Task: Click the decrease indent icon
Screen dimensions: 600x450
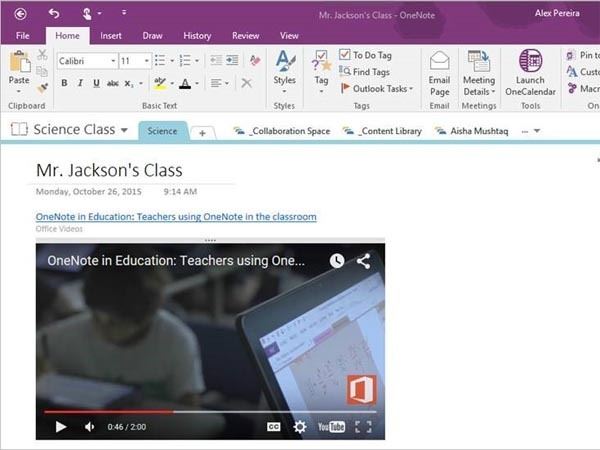Action: tap(216, 60)
